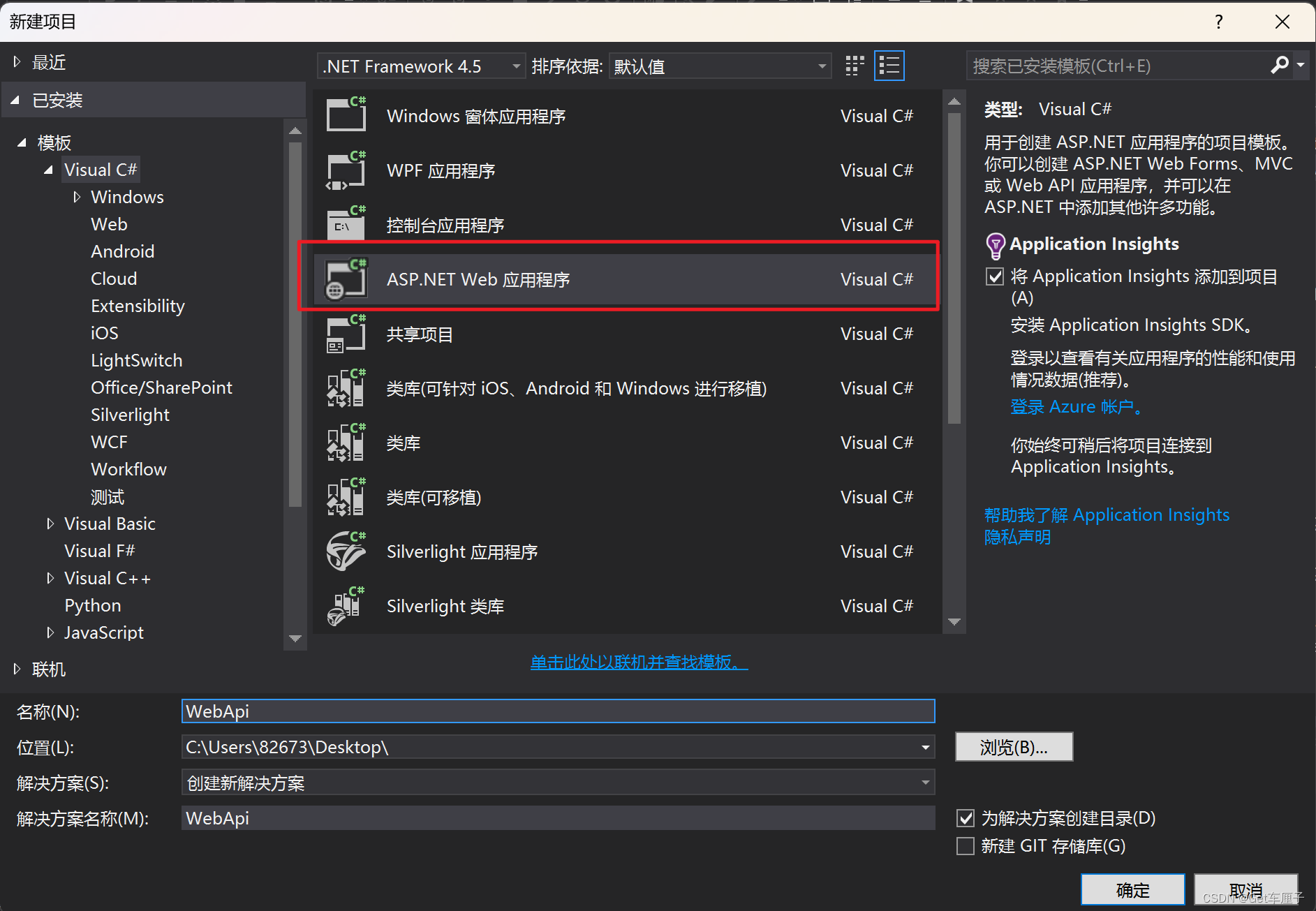The image size is (1316, 911).
Task: Open link to find templates online
Action: click(639, 662)
